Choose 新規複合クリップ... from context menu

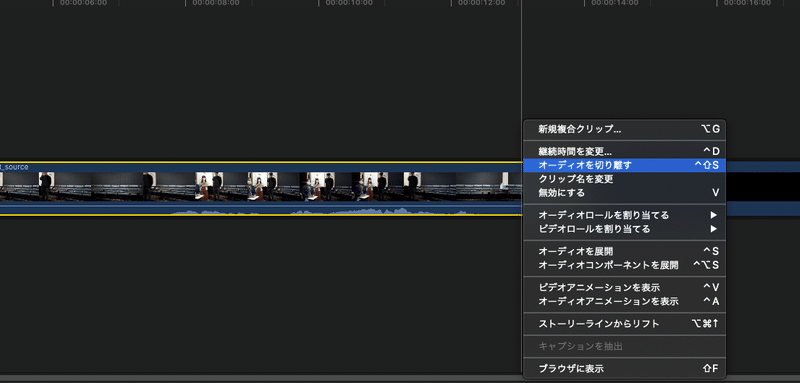click(x=624, y=130)
